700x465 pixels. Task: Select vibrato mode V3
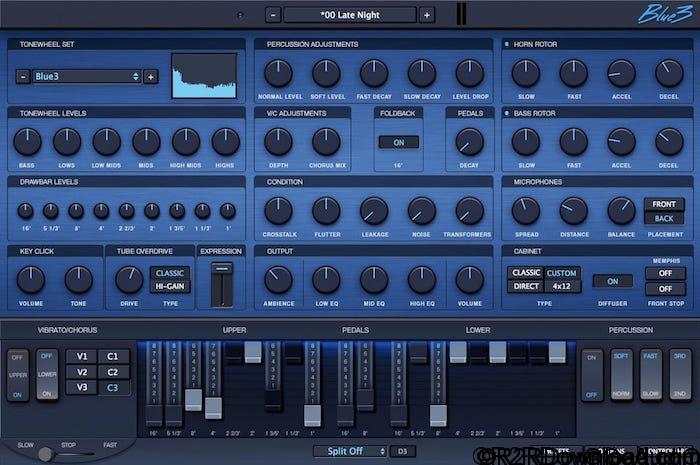(82, 387)
